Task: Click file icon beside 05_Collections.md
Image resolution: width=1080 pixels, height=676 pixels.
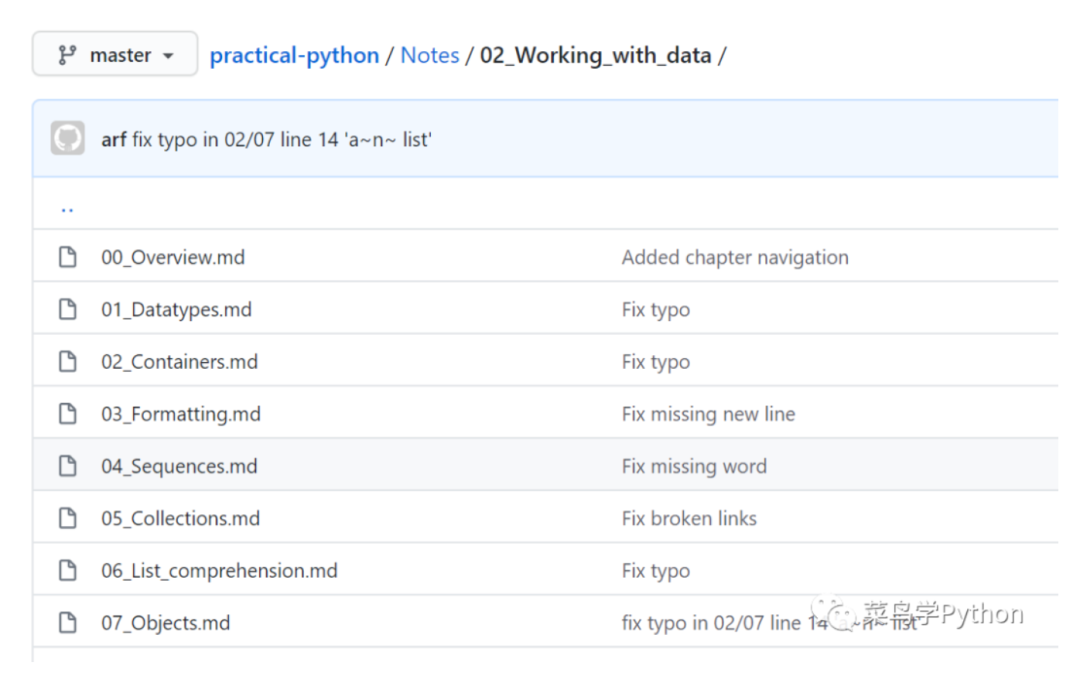Action: point(68,518)
